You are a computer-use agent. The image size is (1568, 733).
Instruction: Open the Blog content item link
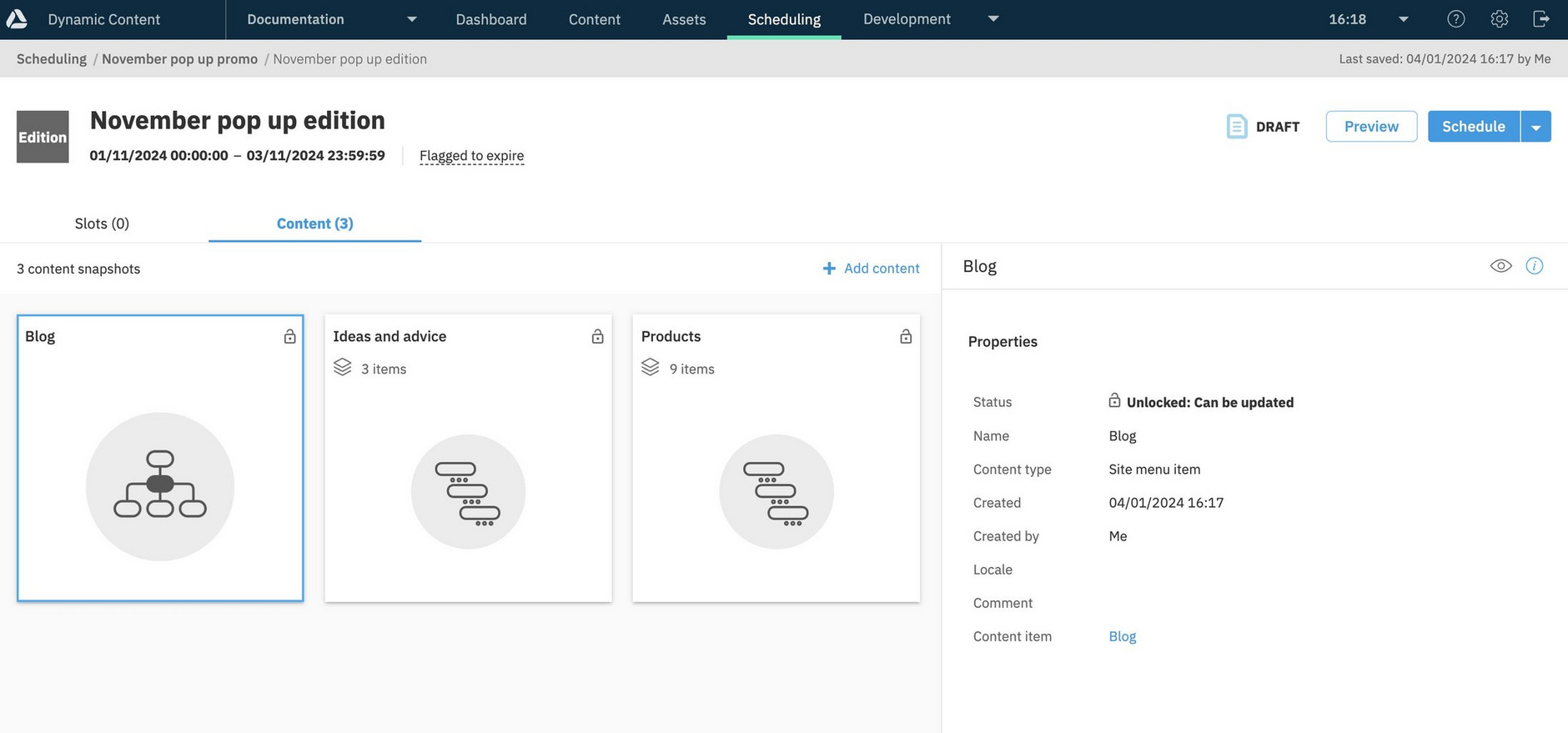point(1122,636)
